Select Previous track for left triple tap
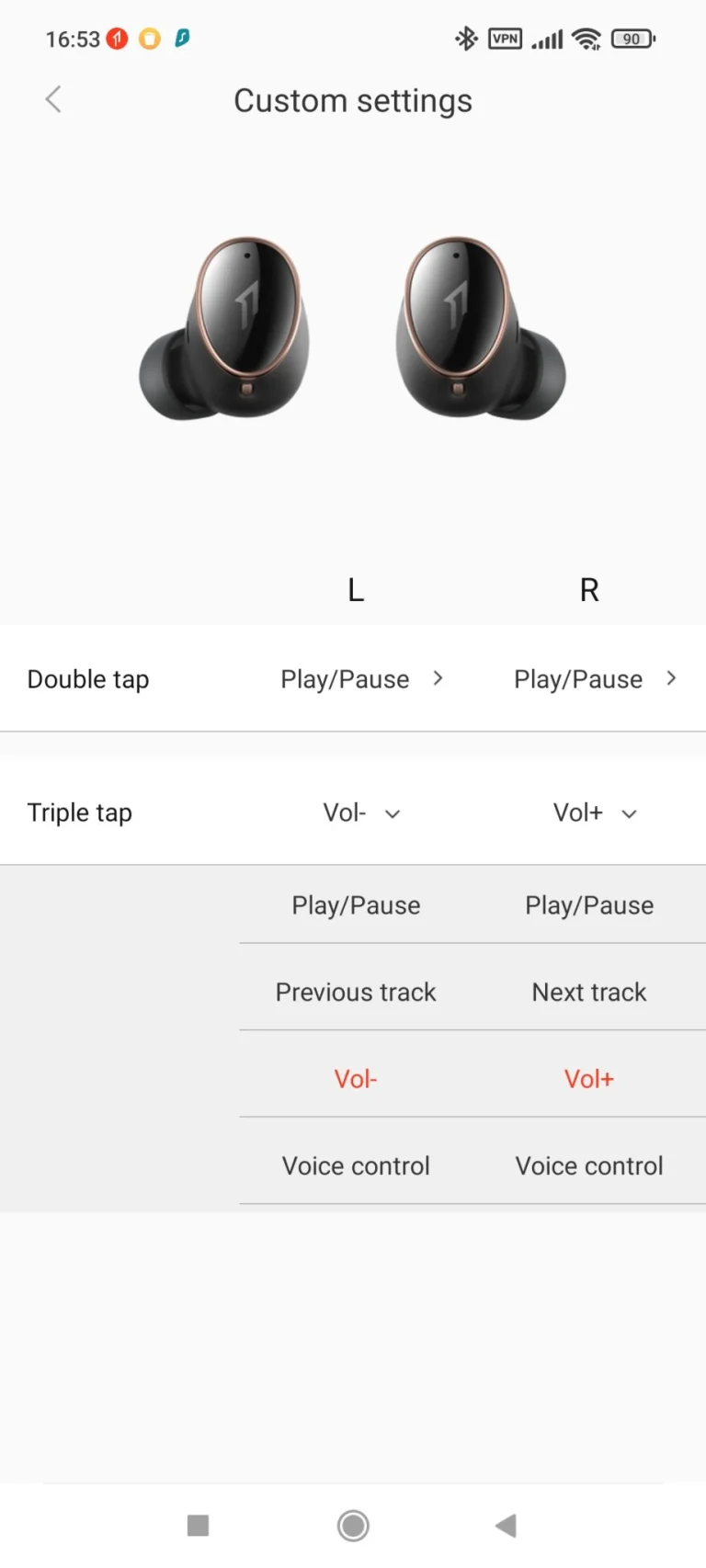The image size is (706, 1568). coord(356,993)
